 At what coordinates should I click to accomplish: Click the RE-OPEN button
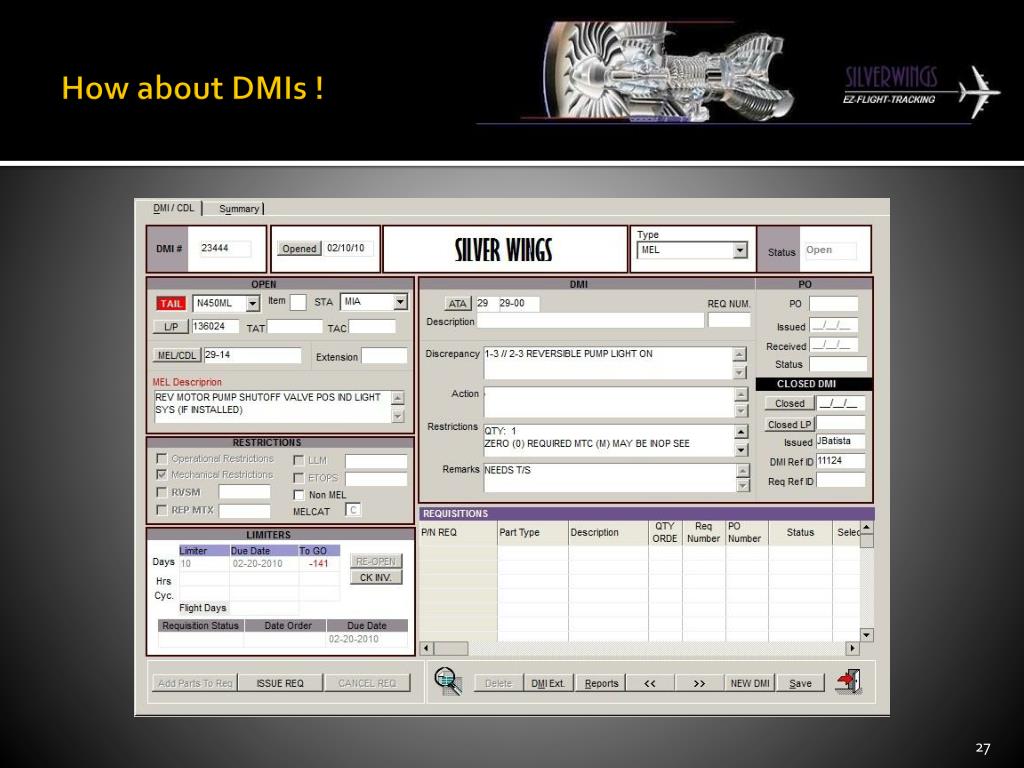pos(376,561)
